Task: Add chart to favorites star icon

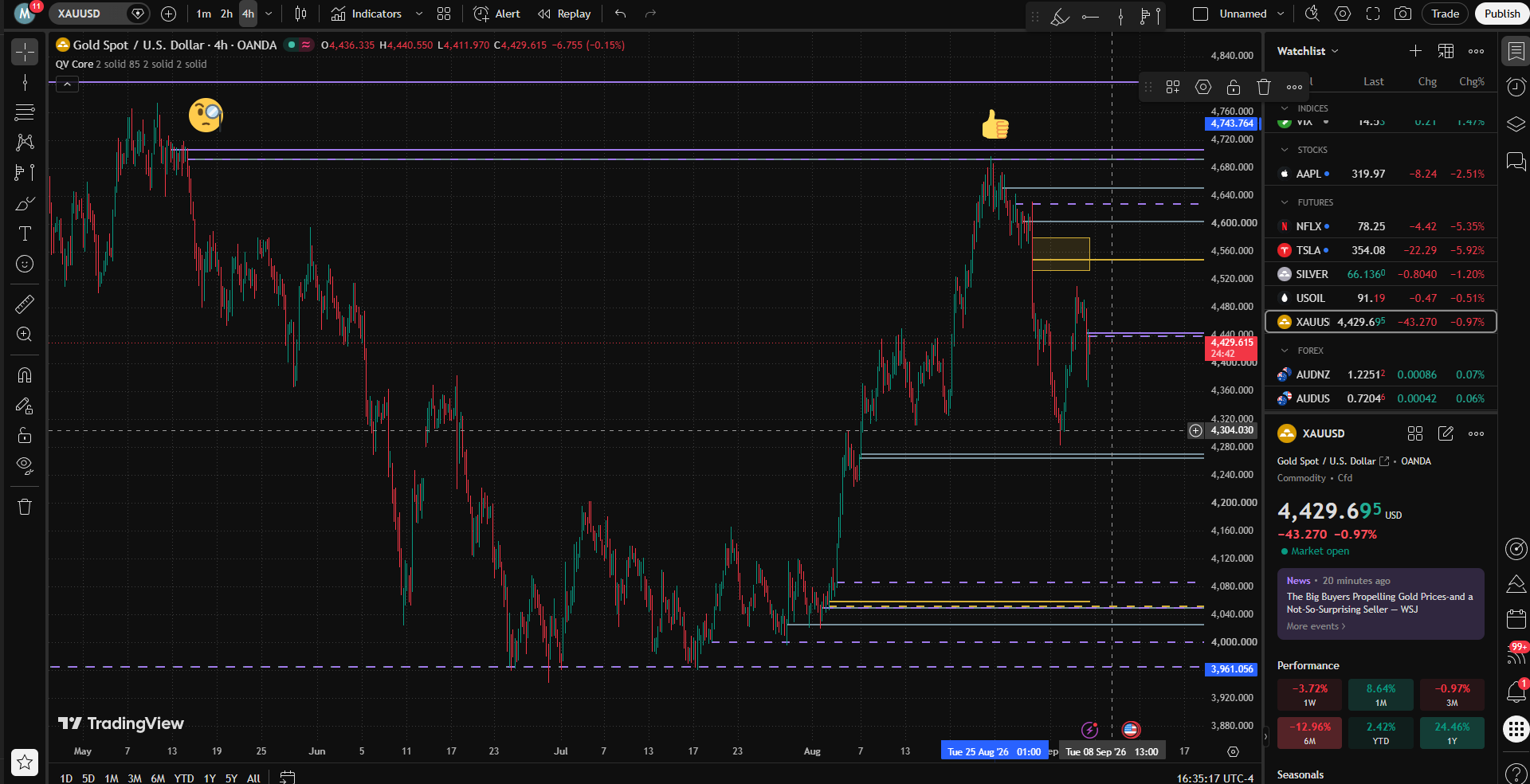Action: (x=25, y=762)
